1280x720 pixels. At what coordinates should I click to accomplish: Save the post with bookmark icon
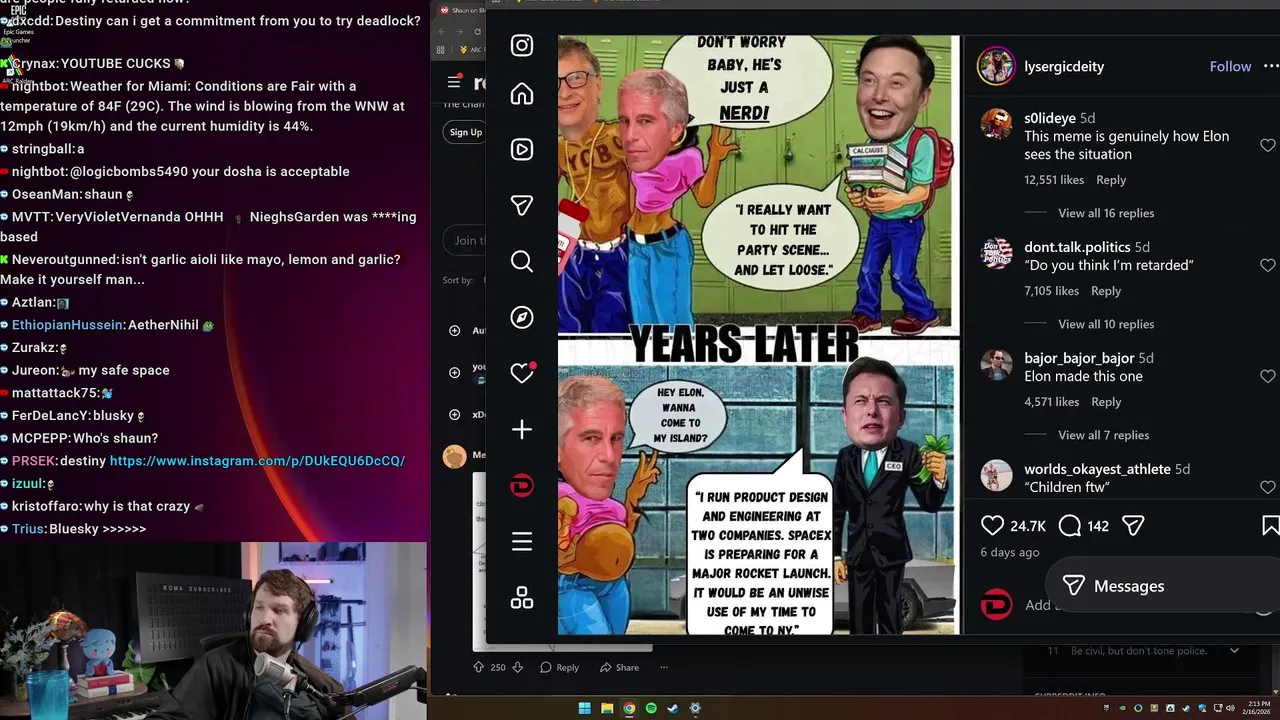[x=1270, y=525]
